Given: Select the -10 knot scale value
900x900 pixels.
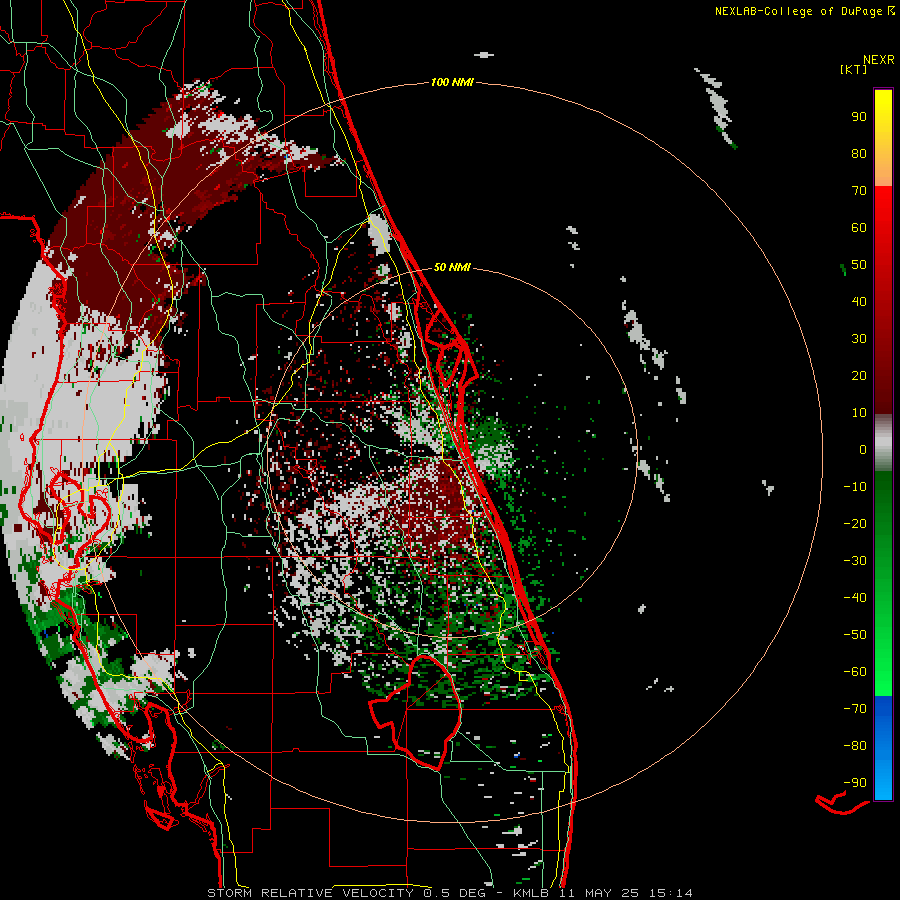Looking at the screenshot, I should pyautogui.click(x=855, y=487).
